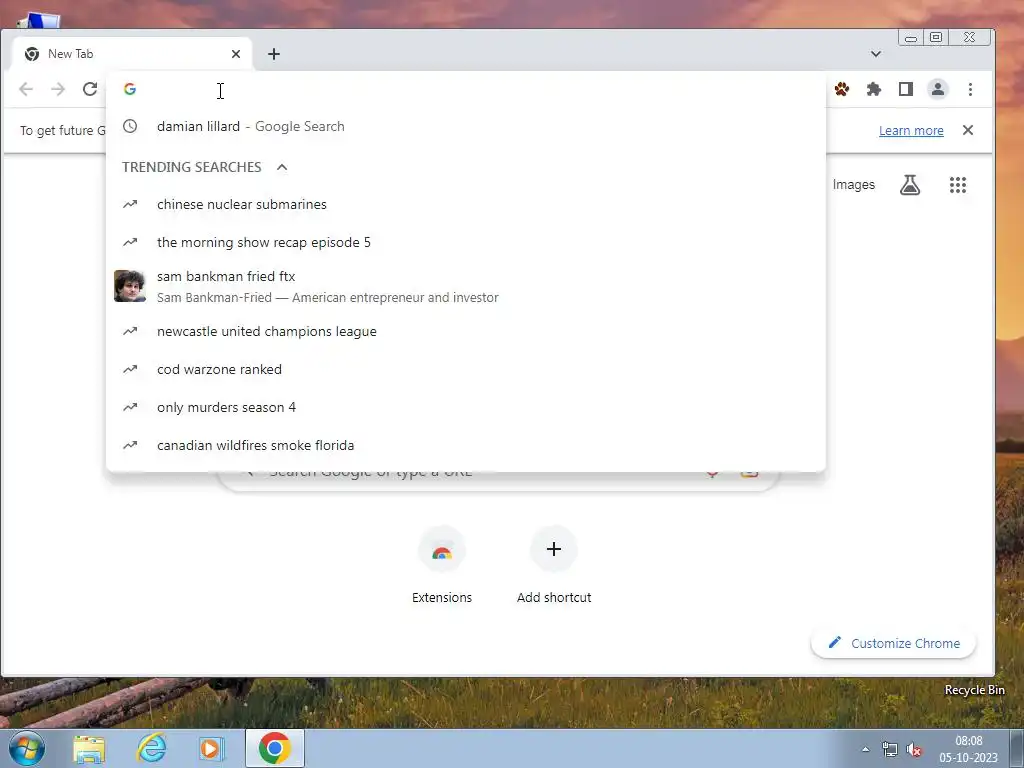Click the muted volume tray icon

coord(914,749)
